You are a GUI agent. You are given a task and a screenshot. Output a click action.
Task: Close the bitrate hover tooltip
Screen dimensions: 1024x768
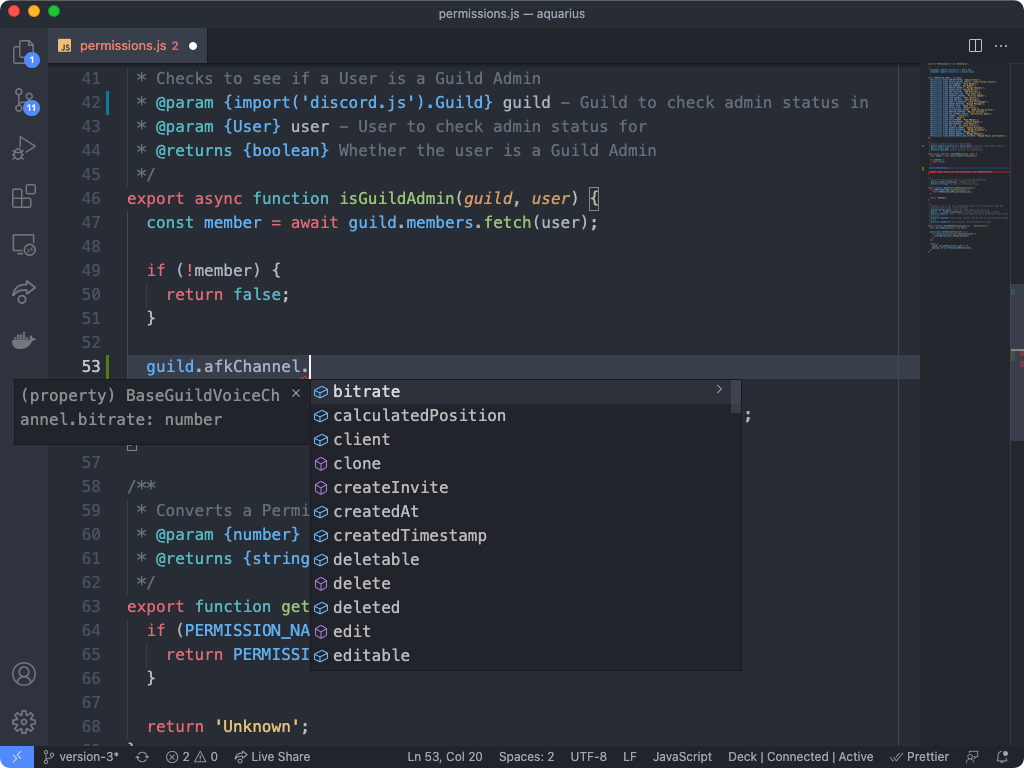point(296,393)
